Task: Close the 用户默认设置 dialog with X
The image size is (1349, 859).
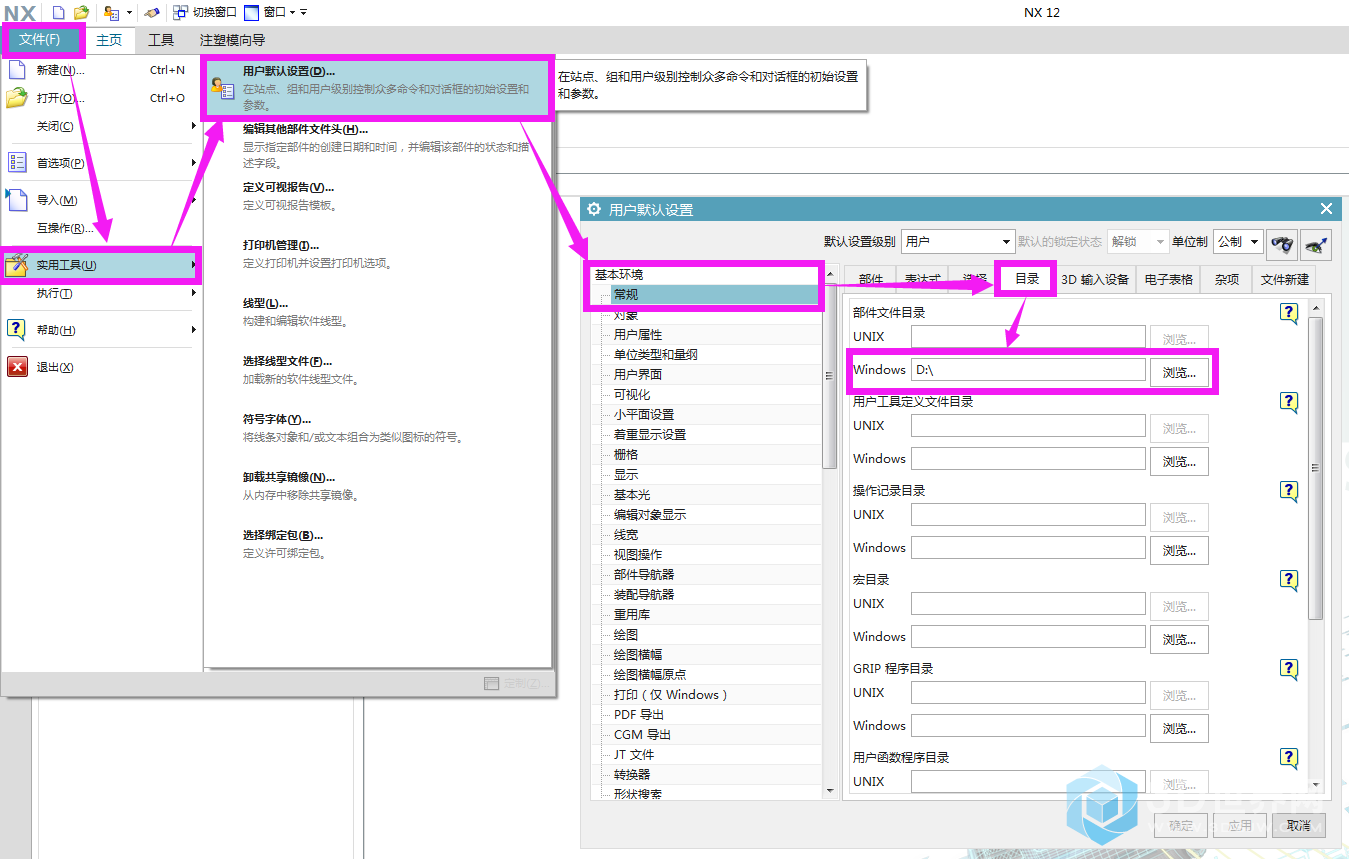Action: pos(1326,209)
